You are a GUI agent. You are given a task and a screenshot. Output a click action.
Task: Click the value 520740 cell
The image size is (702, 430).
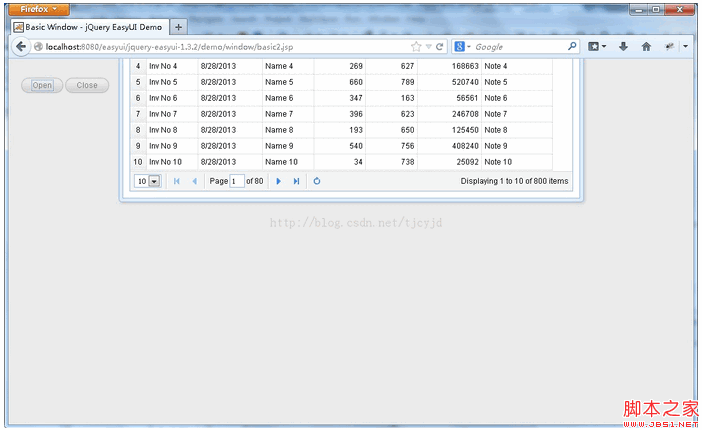pos(449,82)
